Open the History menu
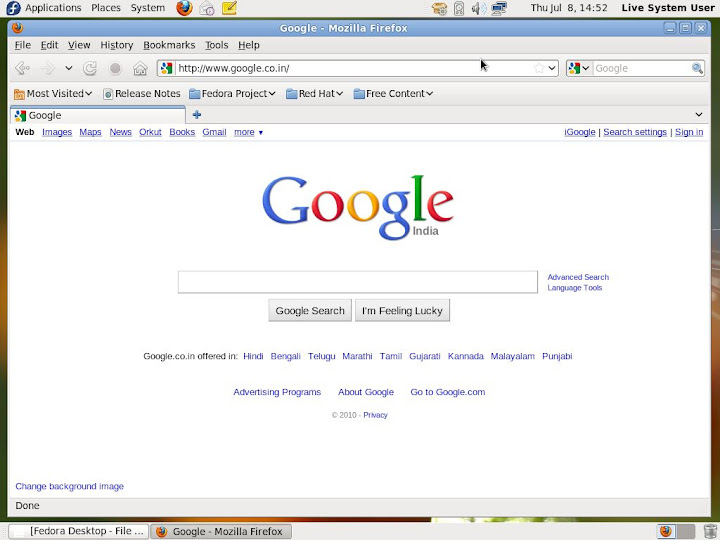The height and width of the screenshot is (540, 720). [x=117, y=45]
